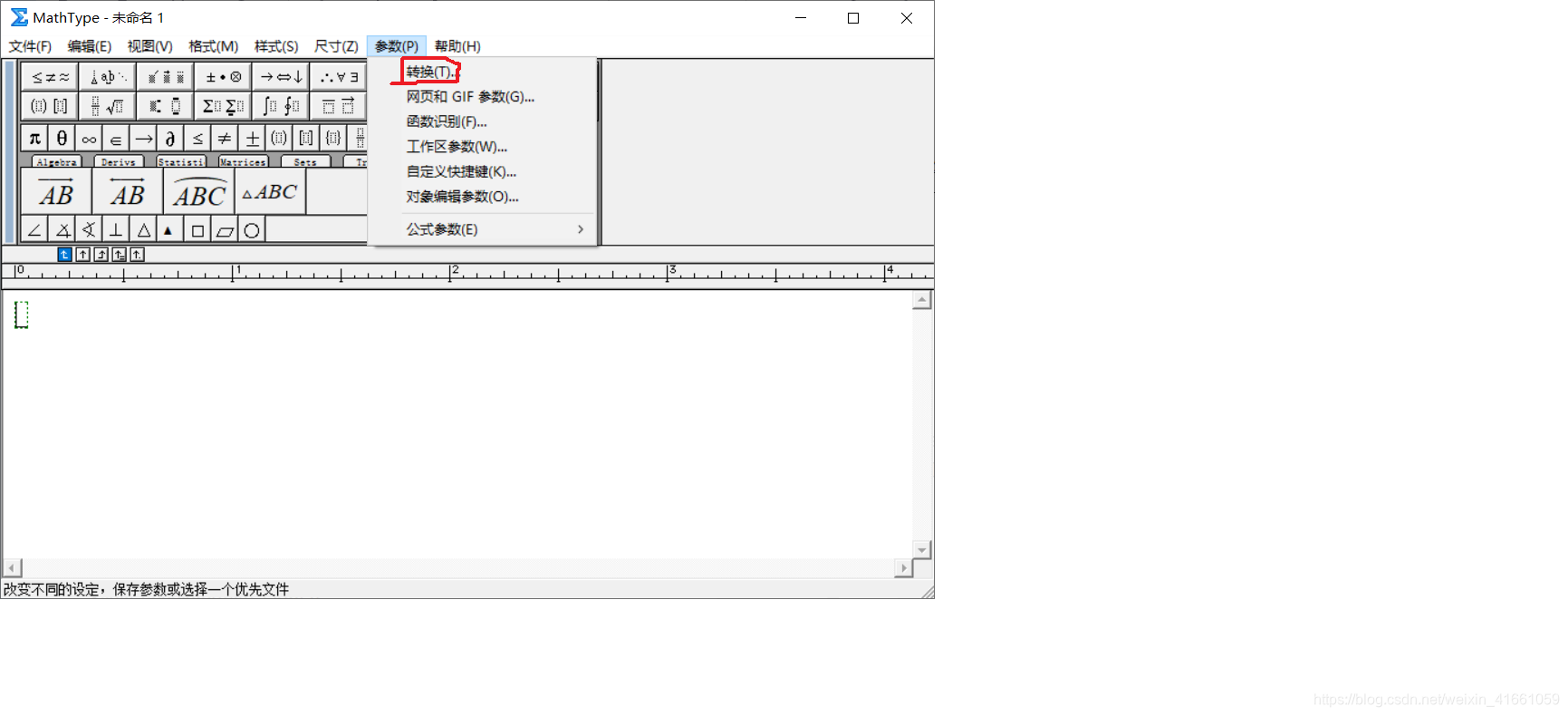Screen dimensions: 1568x716
Task: Switch to the Derivs tab
Action: 119,162
